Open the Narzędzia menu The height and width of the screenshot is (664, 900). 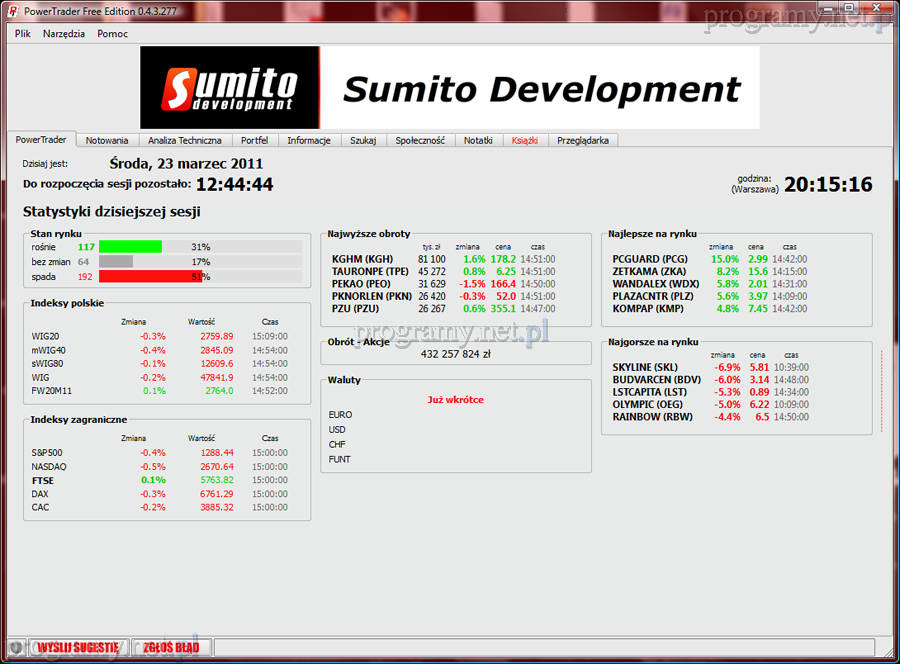[x=64, y=33]
